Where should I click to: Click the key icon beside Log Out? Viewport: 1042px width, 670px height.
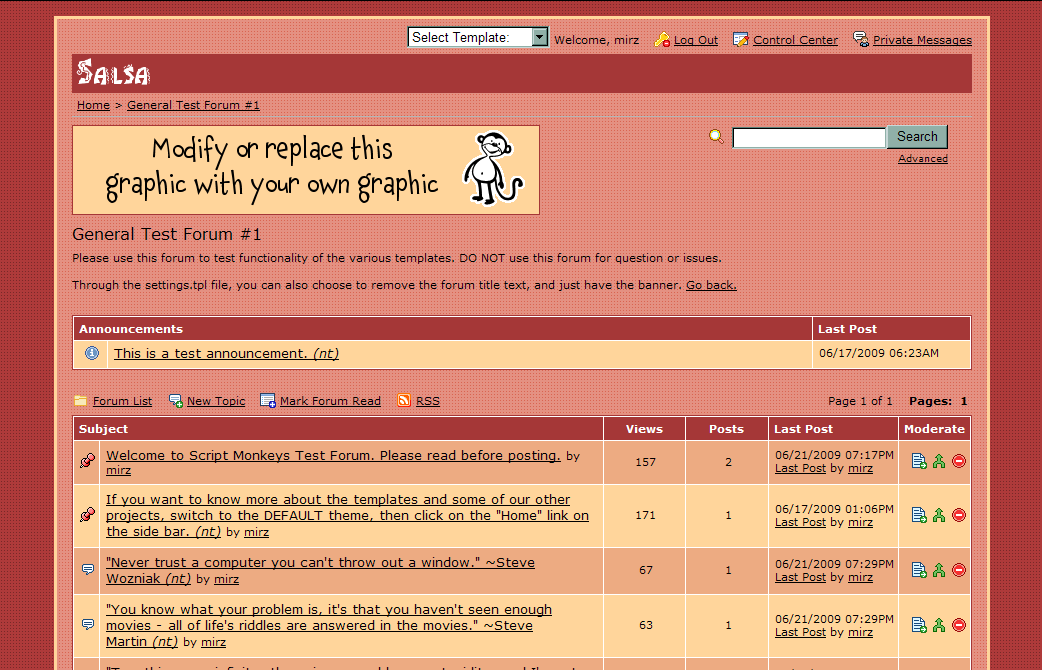coord(662,40)
